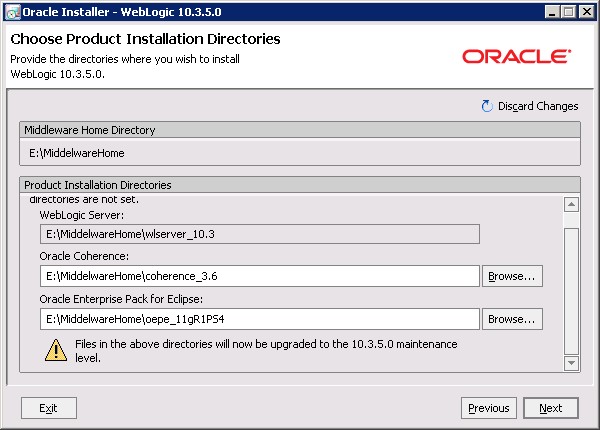The height and width of the screenshot is (430, 600).
Task: Browse for the Enterprise Pack for Eclipse directory
Action: tap(512, 319)
